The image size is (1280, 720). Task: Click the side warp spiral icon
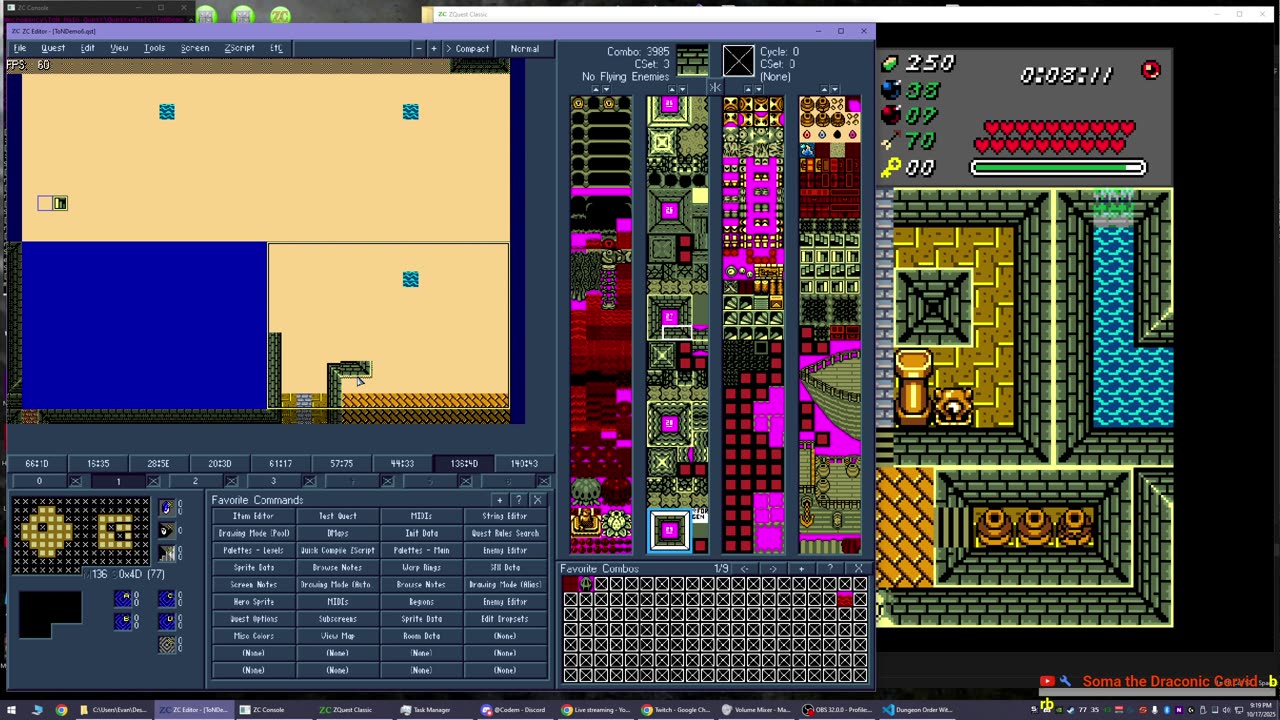[167, 645]
